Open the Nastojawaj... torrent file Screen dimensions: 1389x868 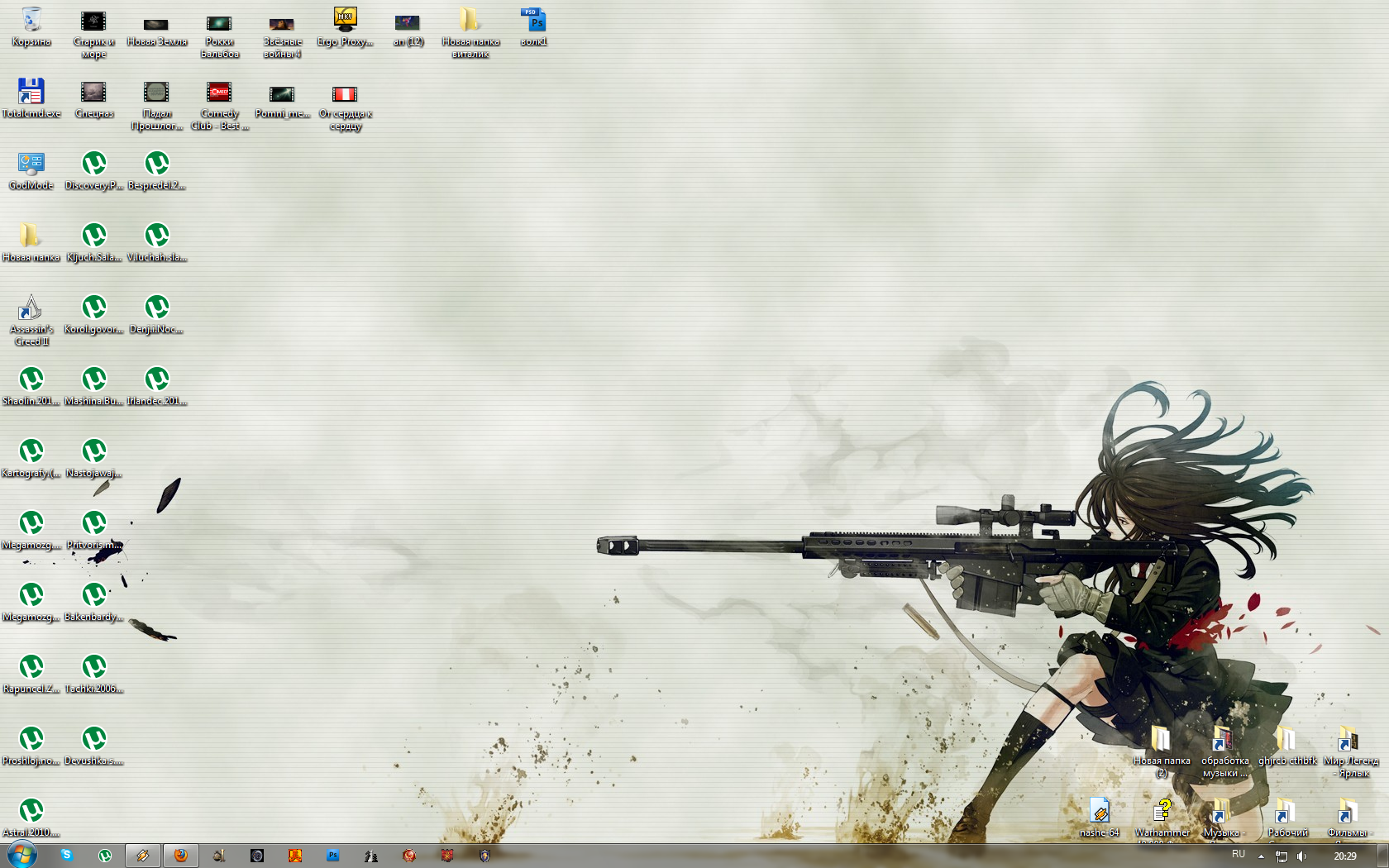94,458
